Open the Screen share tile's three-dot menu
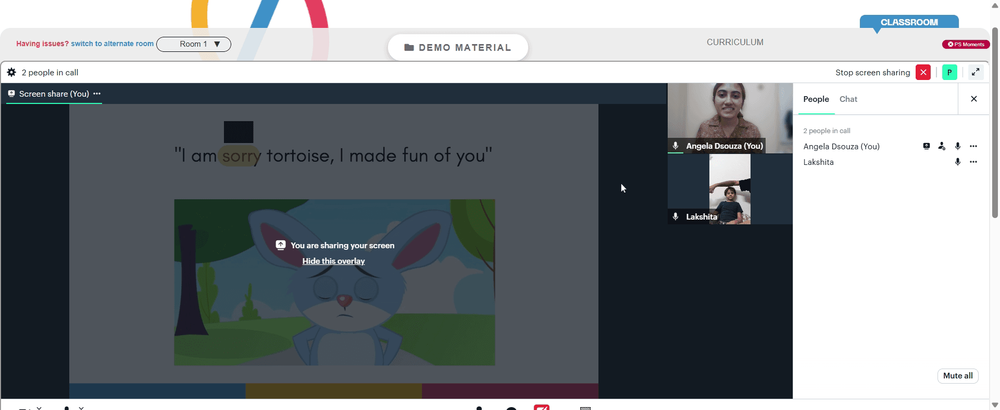1000x410 pixels. (x=97, y=94)
